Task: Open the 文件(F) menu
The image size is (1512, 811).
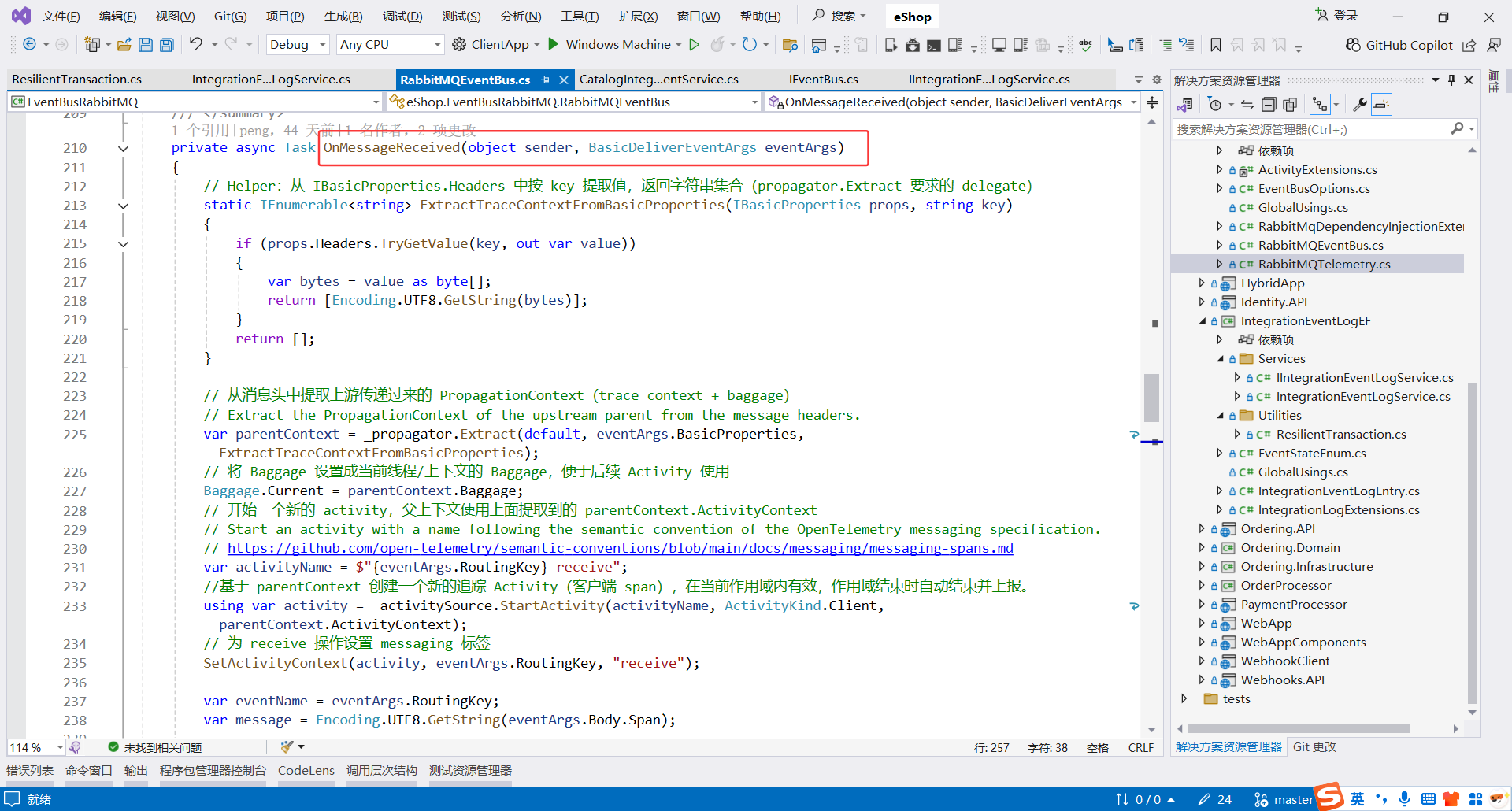Action: click(61, 17)
